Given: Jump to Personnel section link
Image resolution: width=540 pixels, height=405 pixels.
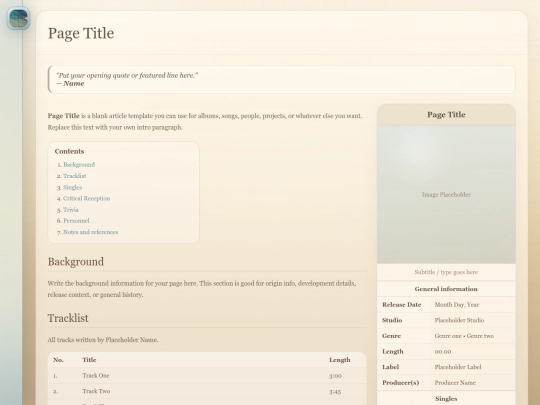Looking at the screenshot, I should (76, 221).
